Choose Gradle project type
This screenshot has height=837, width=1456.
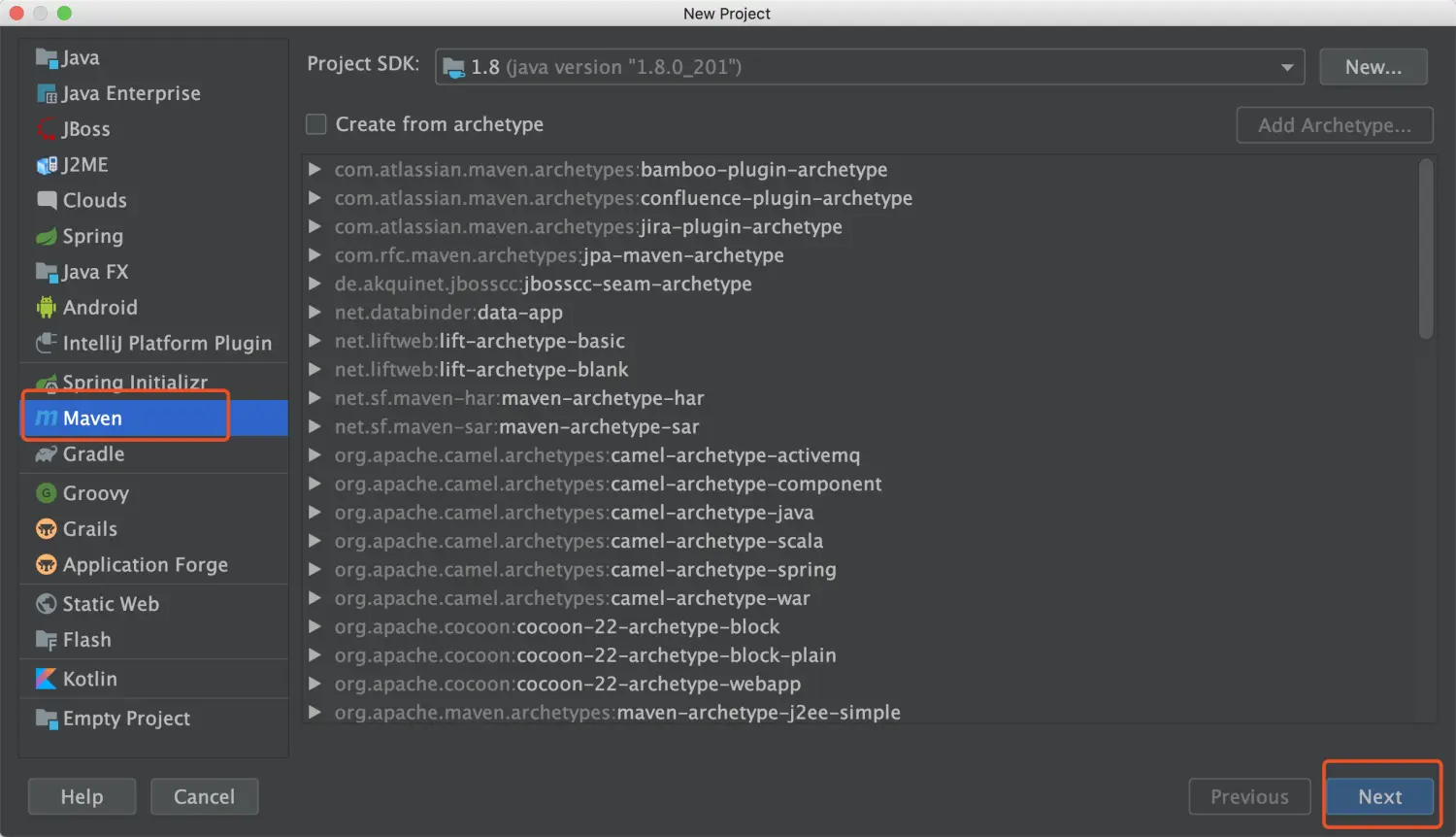click(x=154, y=454)
